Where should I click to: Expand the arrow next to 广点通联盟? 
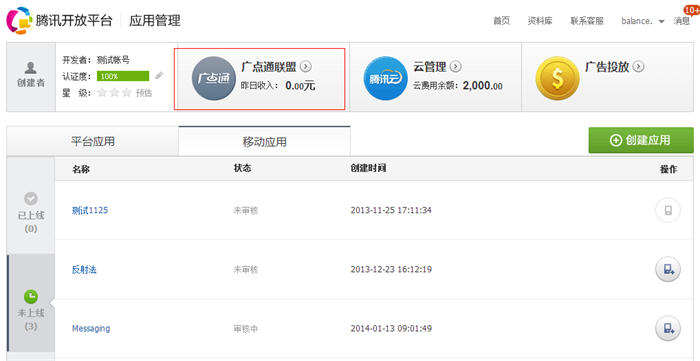[305, 66]
